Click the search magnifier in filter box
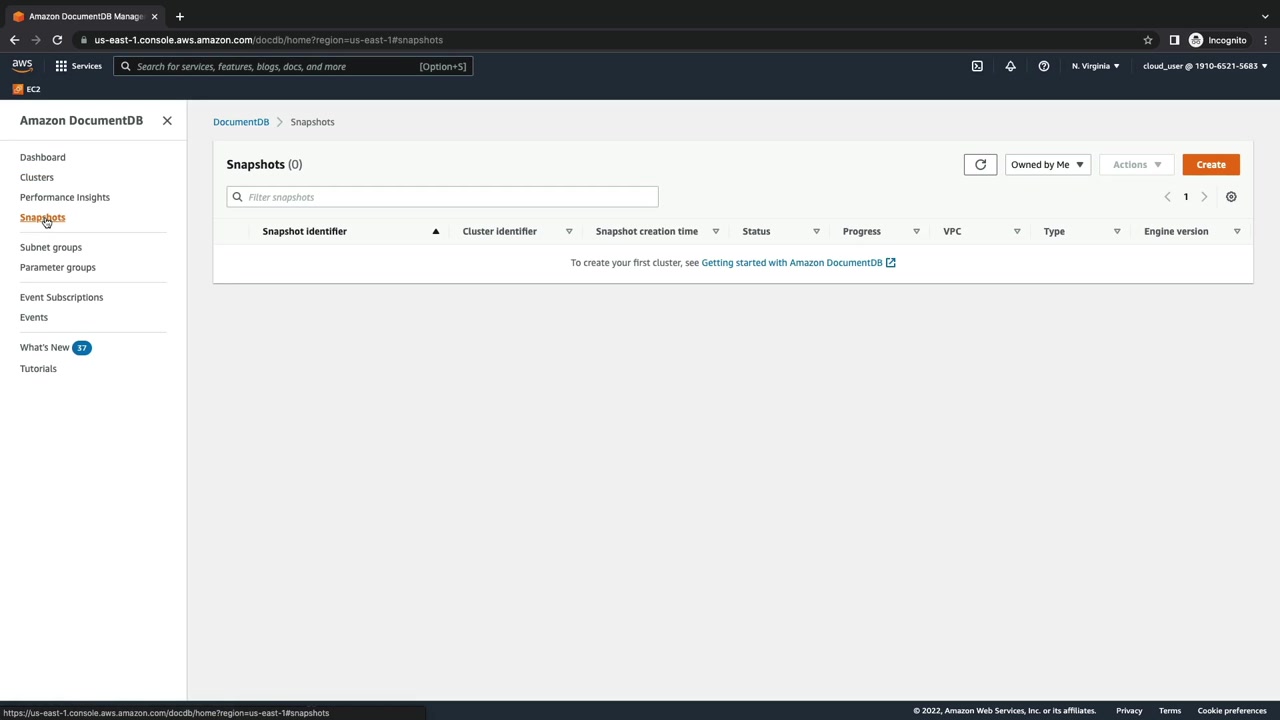1280x720 pixels. (237, 197)
